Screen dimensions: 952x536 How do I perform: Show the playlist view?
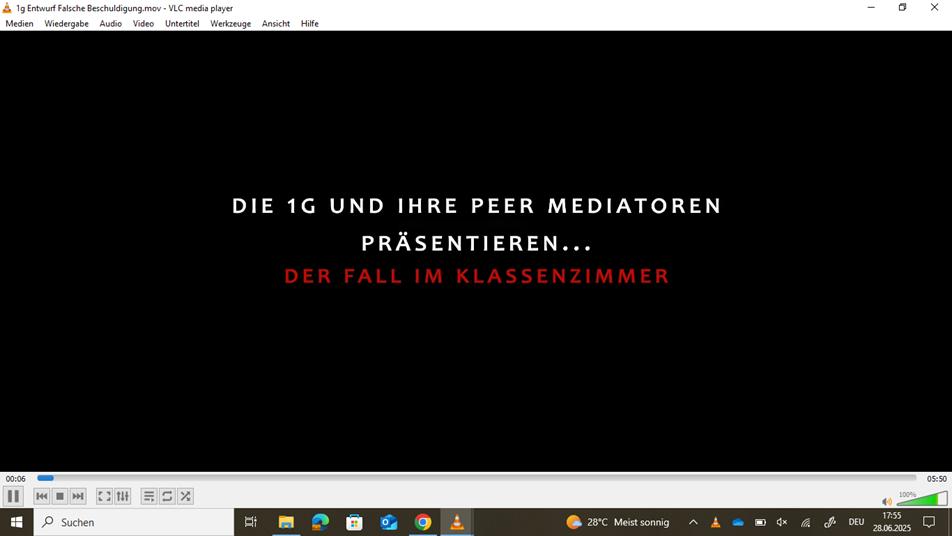coord(149,496)
